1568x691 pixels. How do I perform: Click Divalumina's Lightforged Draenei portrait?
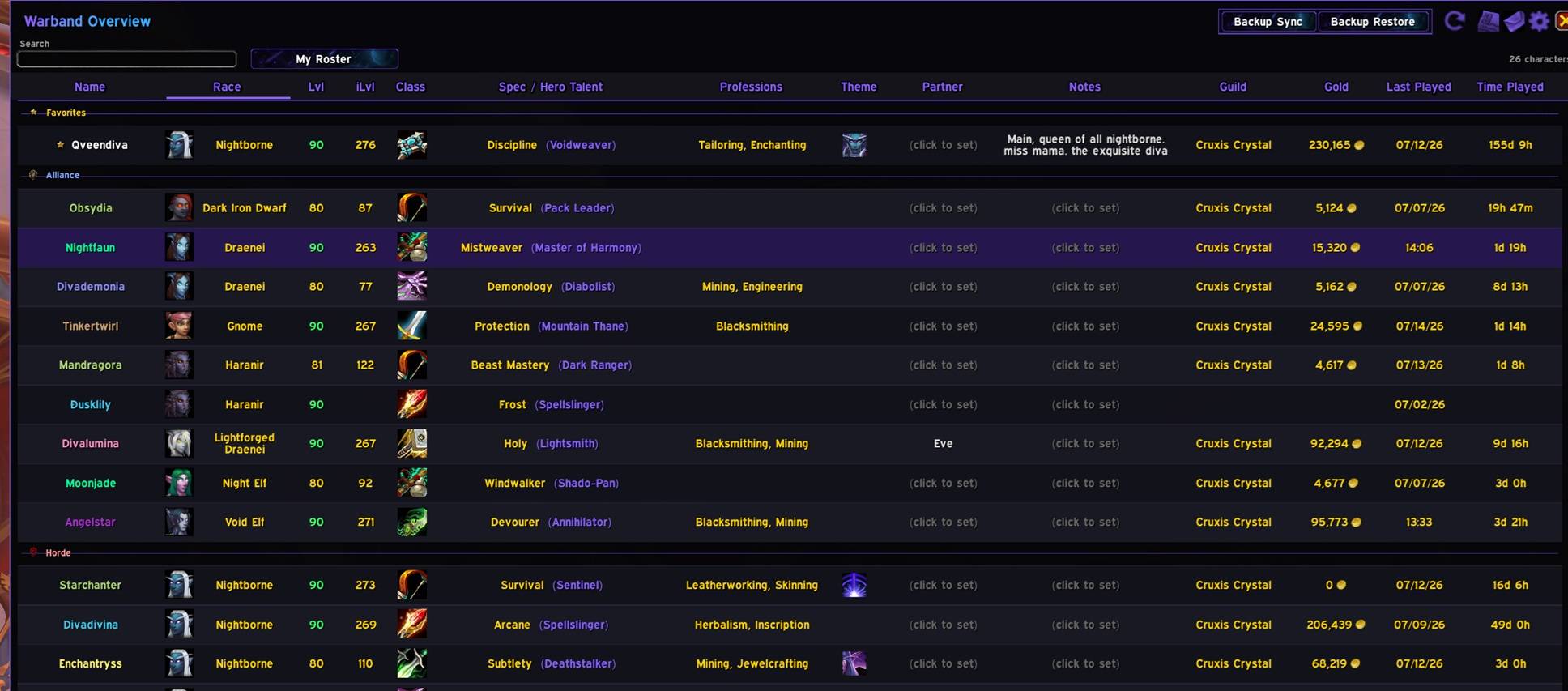pos(179,444)
